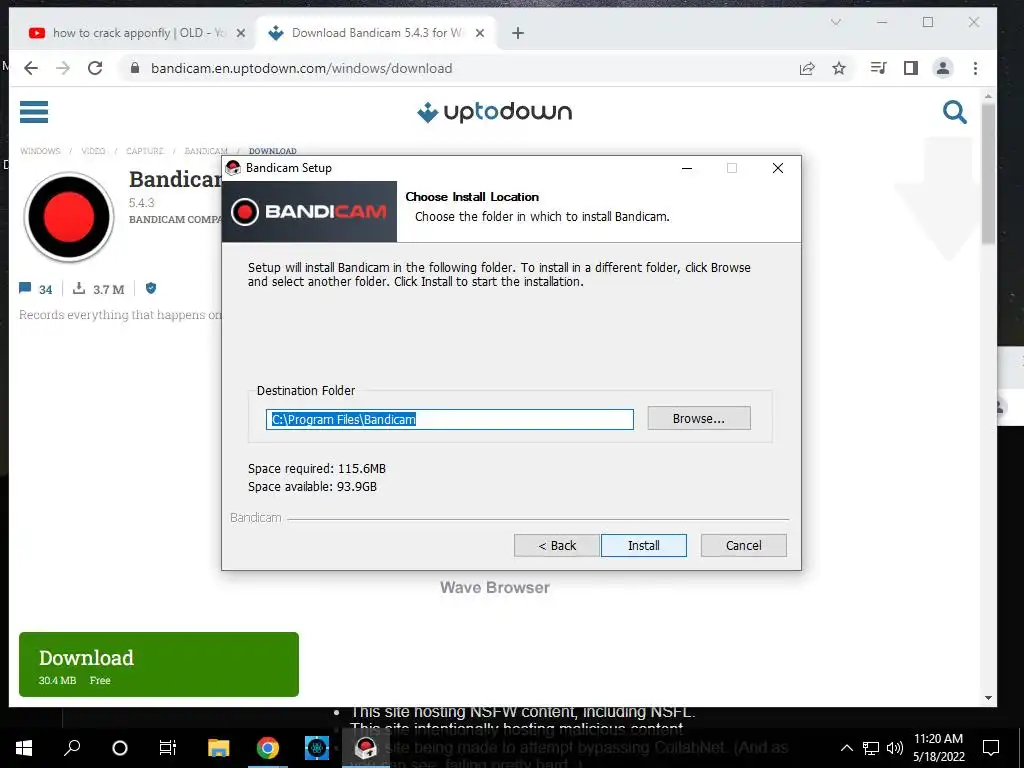Image resolution: width=1024 pixels, height=768 pixels.
Task: Click 'Space required: 115.6MB' text
Action: 317,468
